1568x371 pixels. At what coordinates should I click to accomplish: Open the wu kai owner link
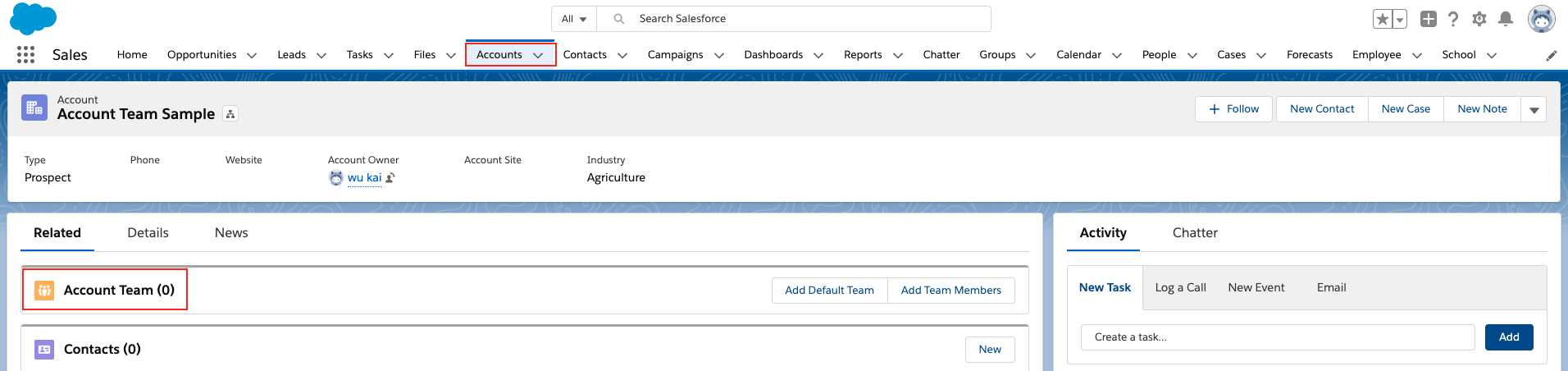pyautogui.click(x=364, y=178)
